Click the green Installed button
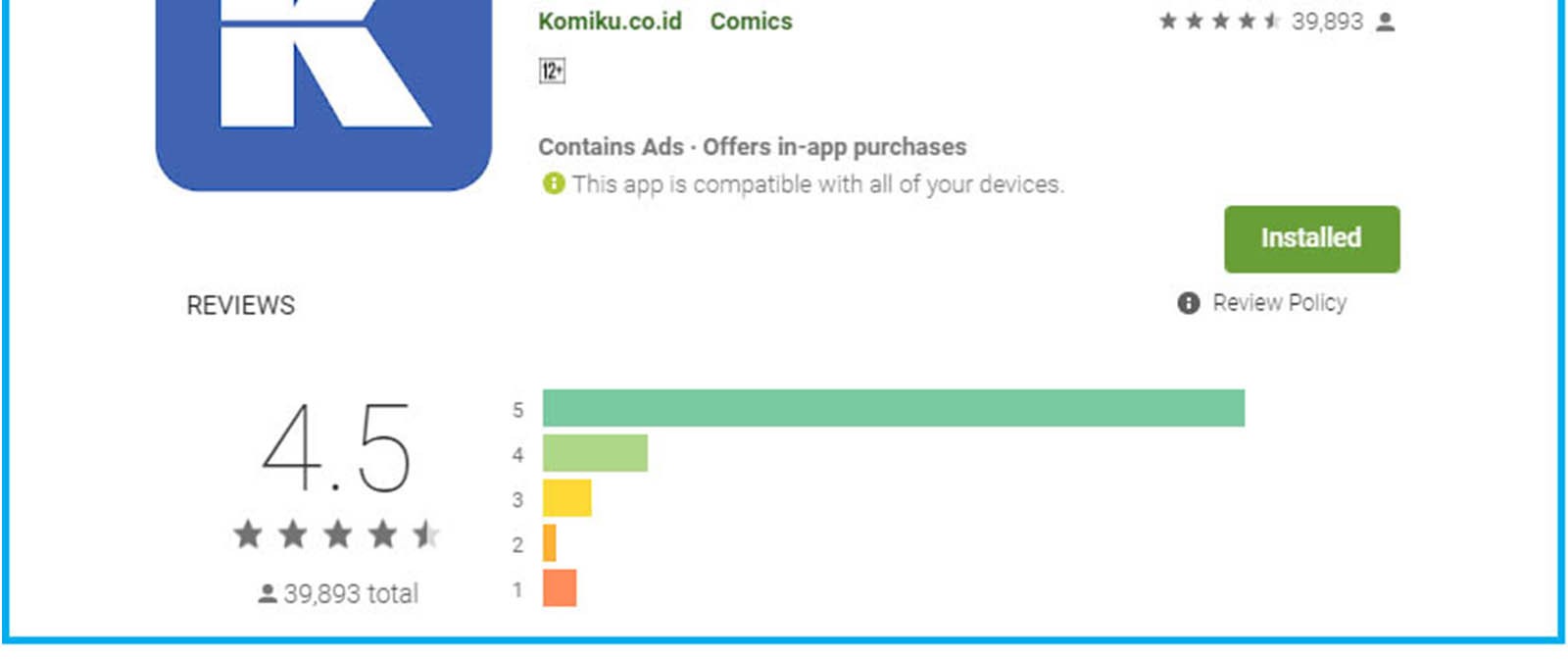 click(x=1311, y=238)
